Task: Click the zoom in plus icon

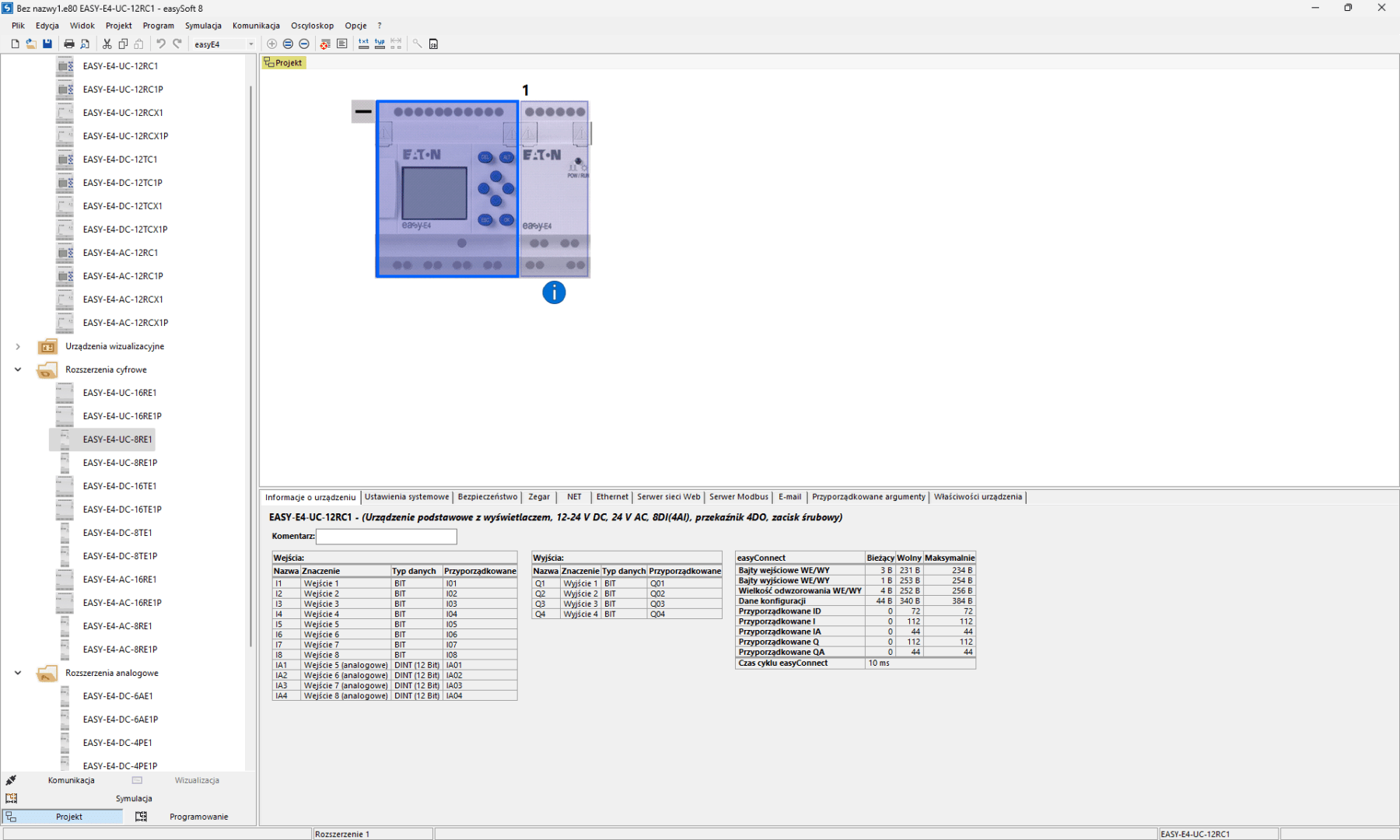Action: pos(271,44)
